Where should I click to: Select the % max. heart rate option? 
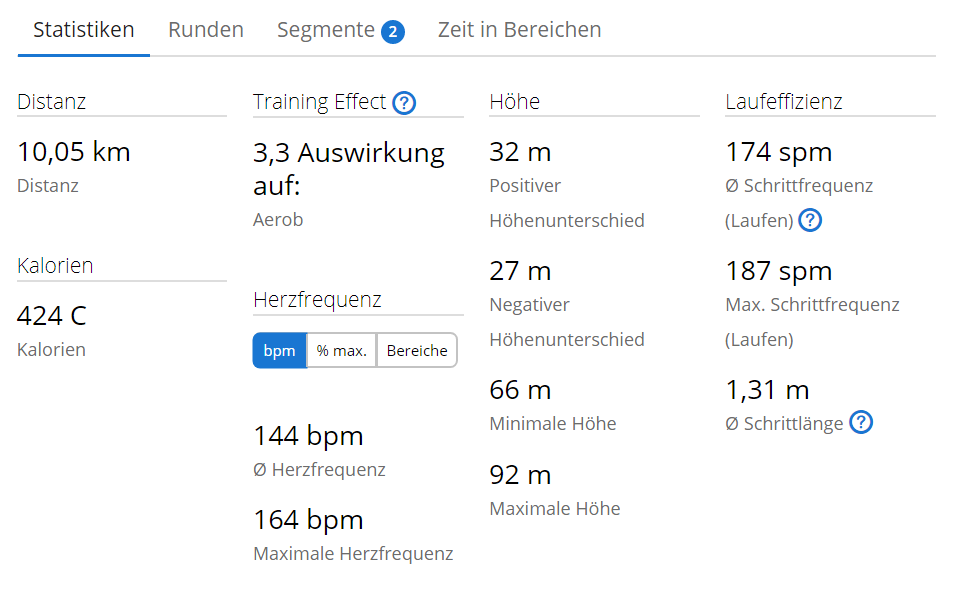[342, 351]
